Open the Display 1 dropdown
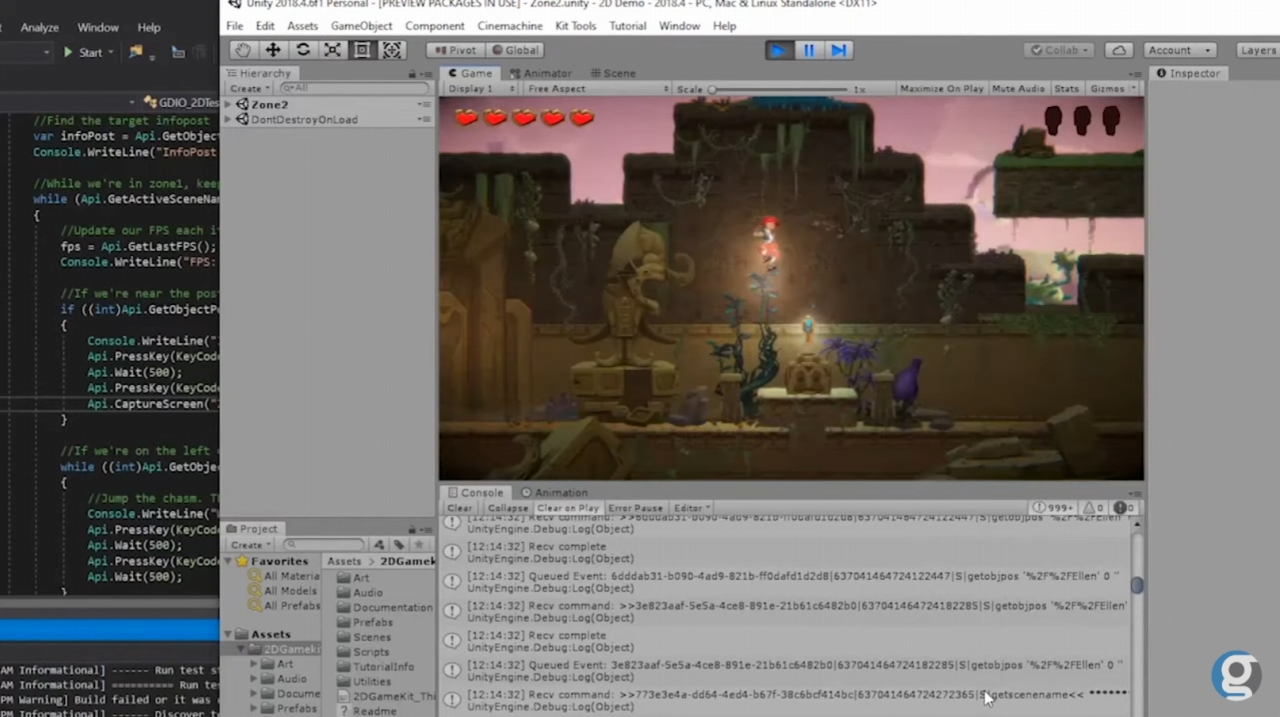The width and height of the screenshot is (1280, 717). [x=480, y=89]
